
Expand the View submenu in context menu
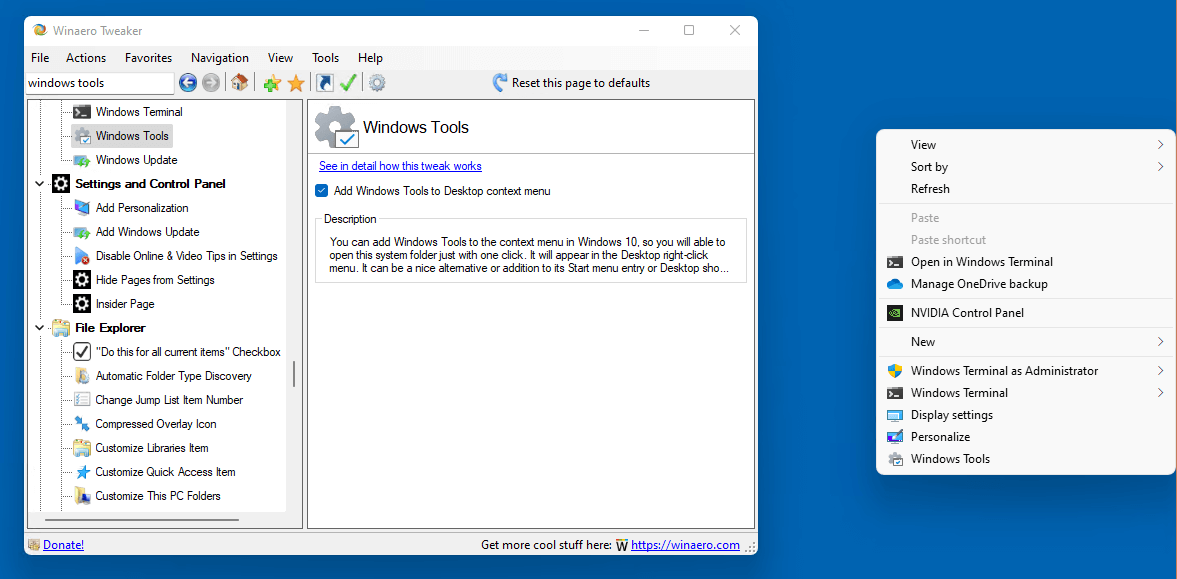coord(1160,145)
